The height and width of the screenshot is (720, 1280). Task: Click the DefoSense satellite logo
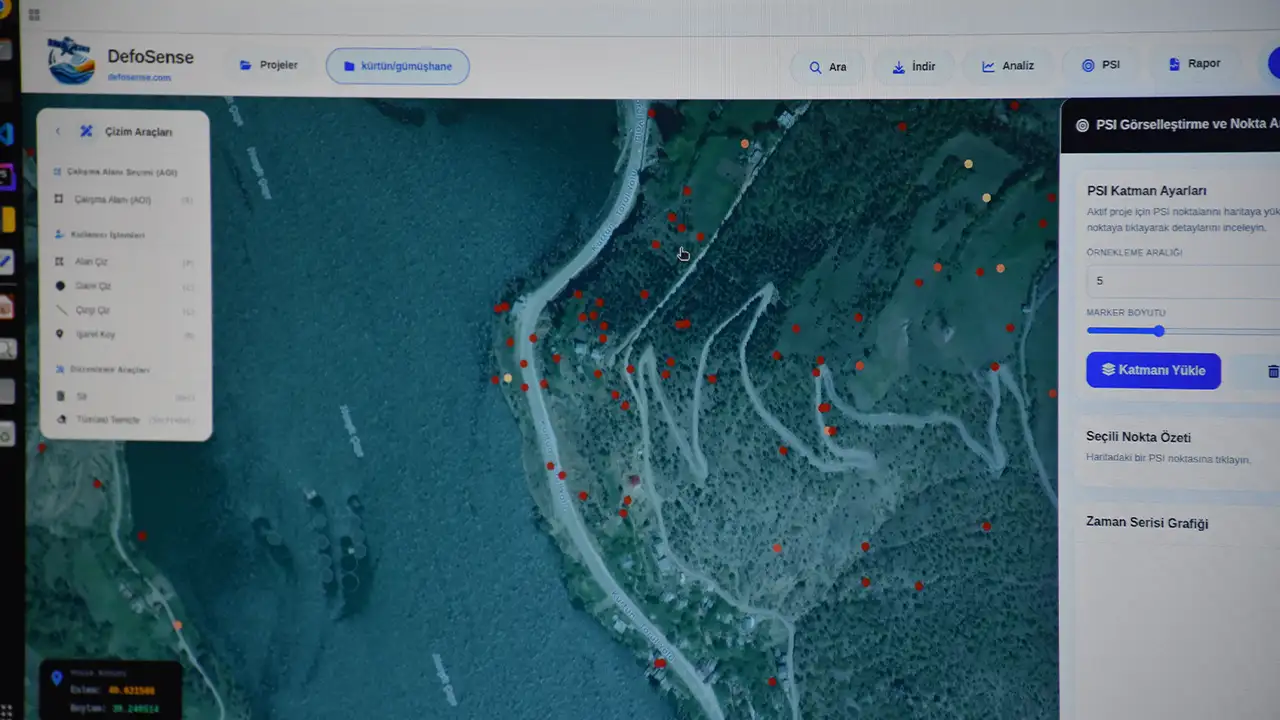tap(72, 62)
